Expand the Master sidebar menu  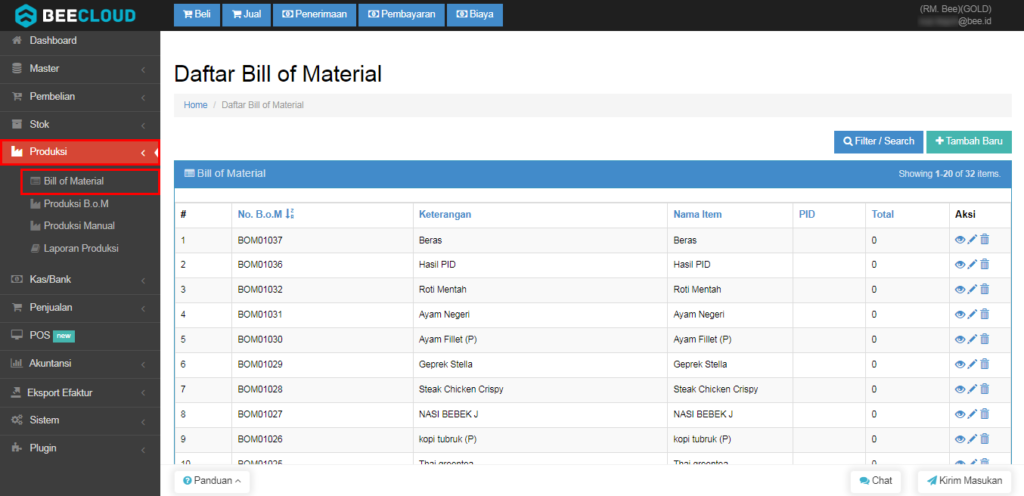80,69
